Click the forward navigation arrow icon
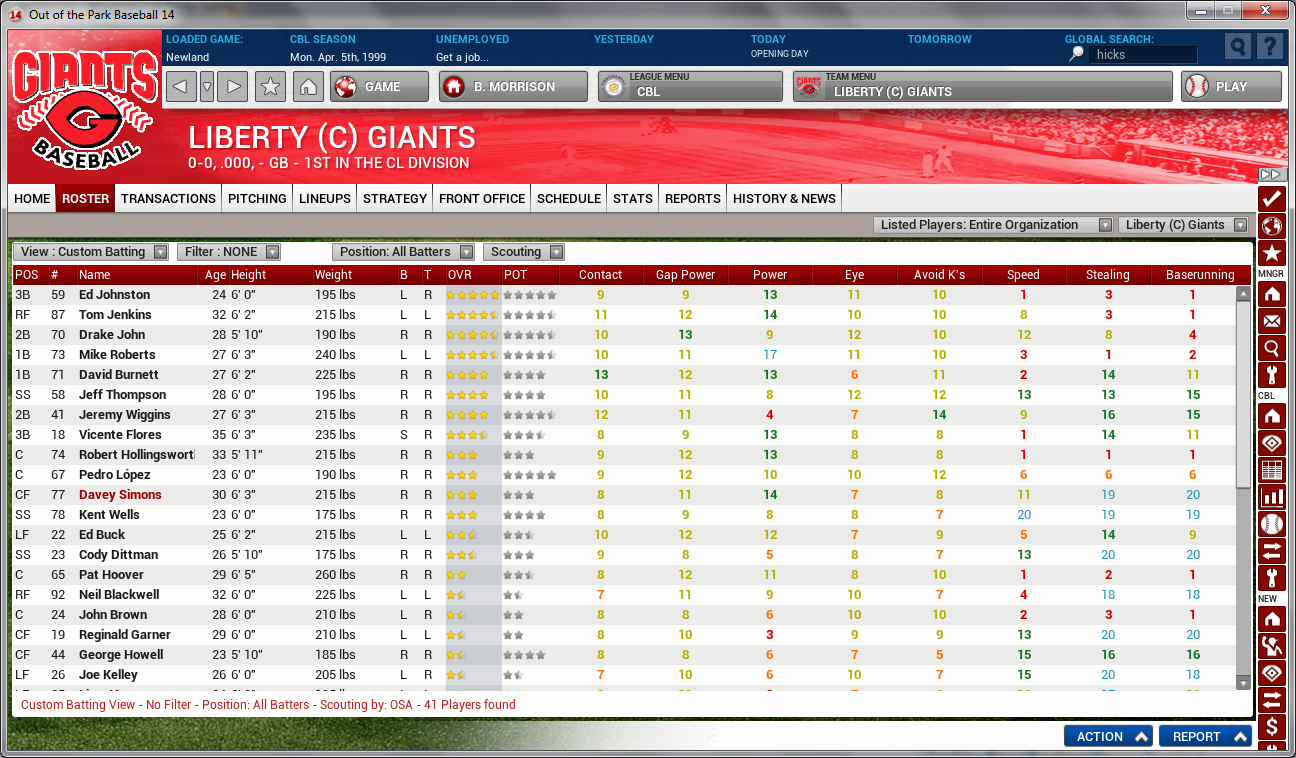The image size is (1296, 758). click(233, 87)
